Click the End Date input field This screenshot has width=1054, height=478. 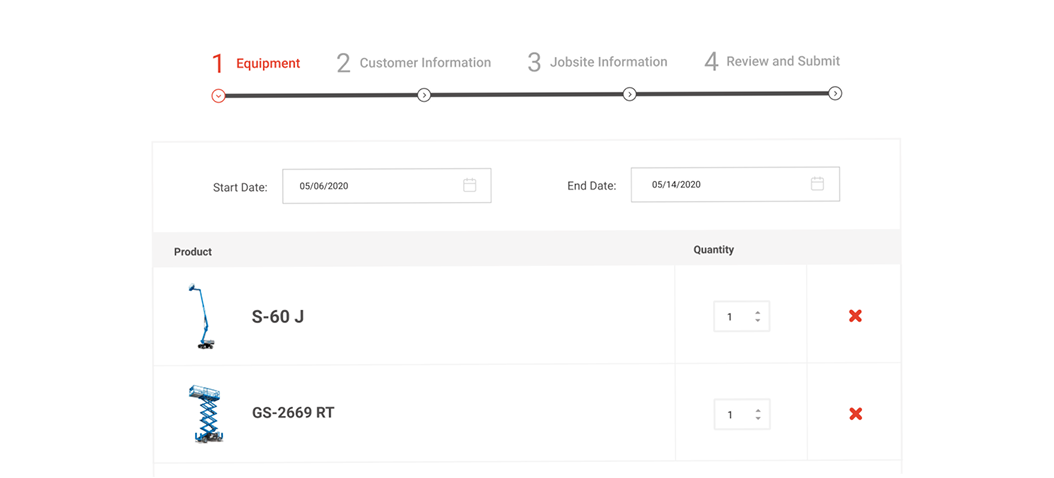(720, 185)
